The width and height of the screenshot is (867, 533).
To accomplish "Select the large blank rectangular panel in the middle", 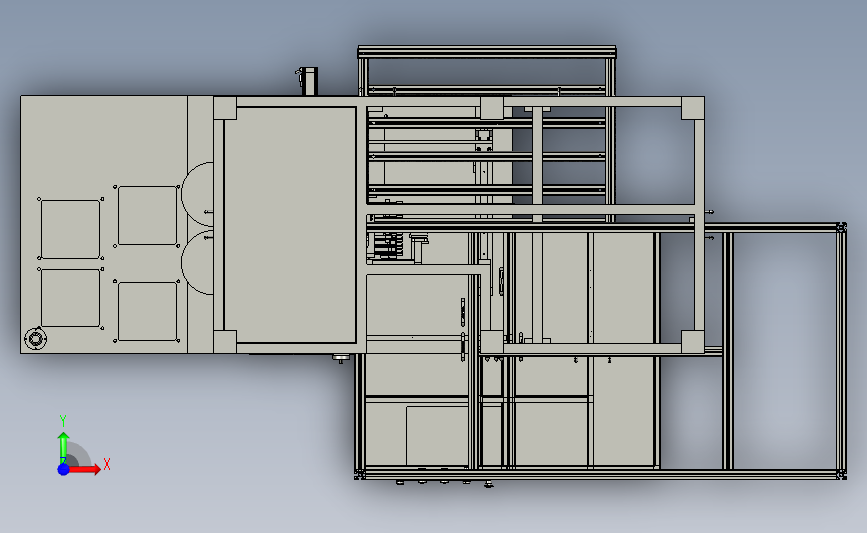I will click(290, 225).
